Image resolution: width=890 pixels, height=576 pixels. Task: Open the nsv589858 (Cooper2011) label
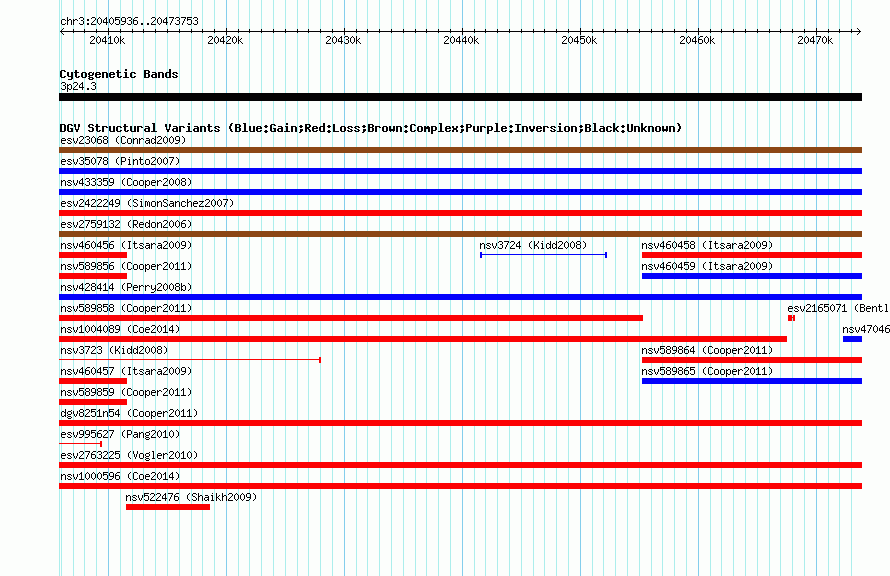coord(126,308)
